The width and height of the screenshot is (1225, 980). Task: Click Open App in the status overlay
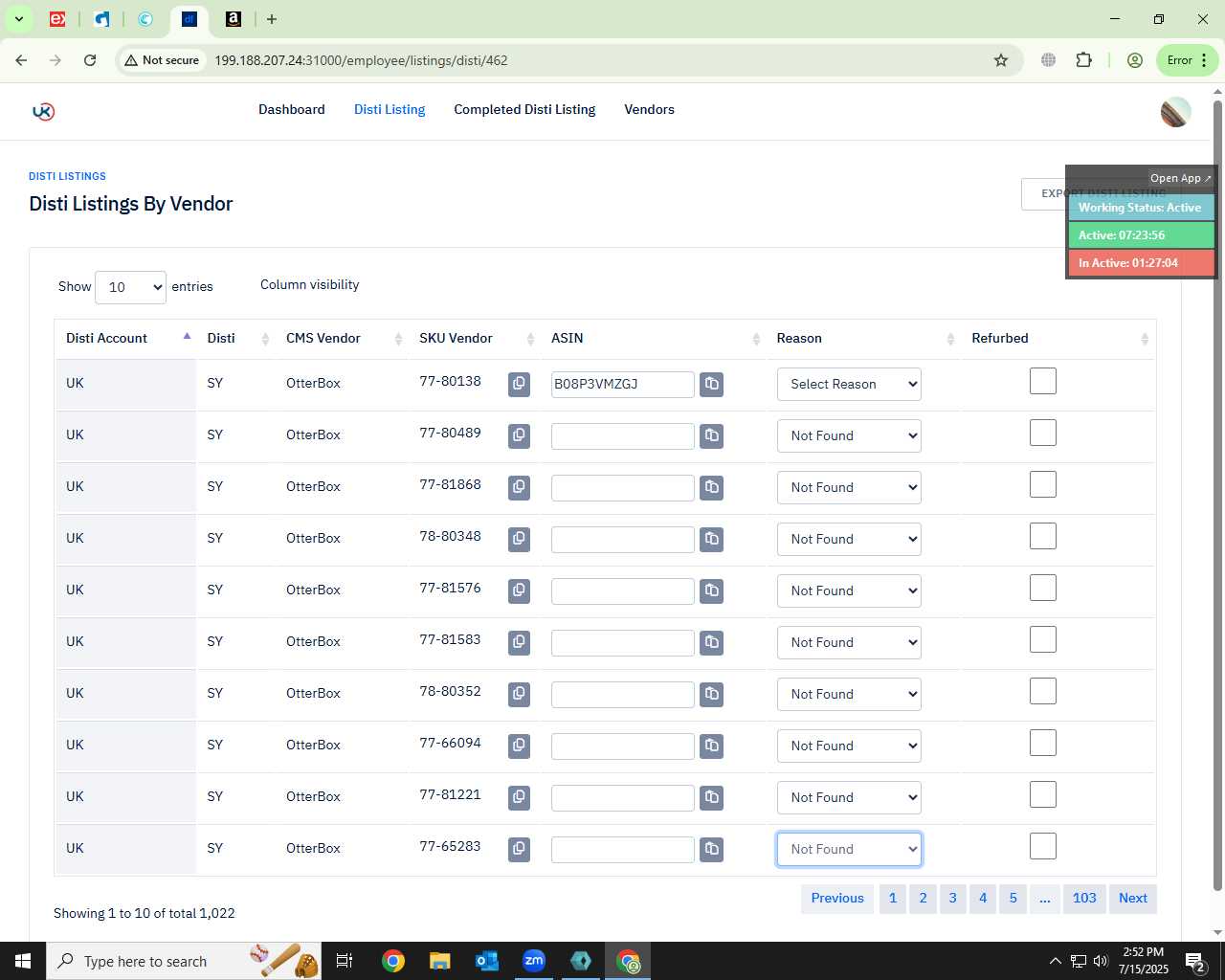coord(1180,178)
